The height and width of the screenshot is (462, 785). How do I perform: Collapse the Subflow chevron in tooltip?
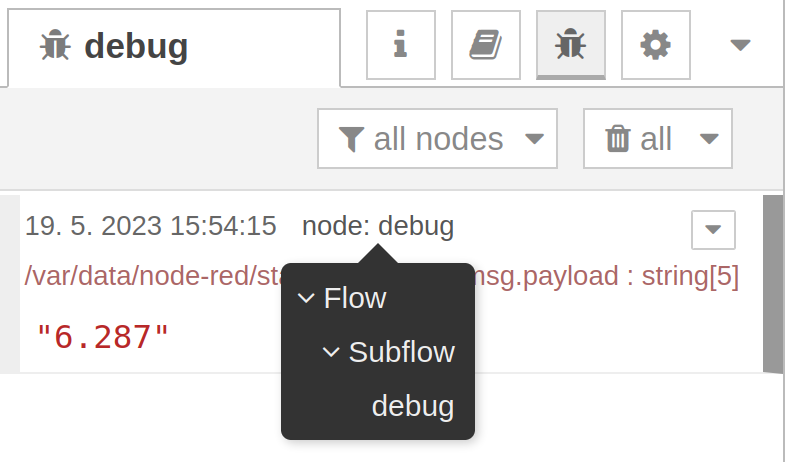(x=331, y=352)
